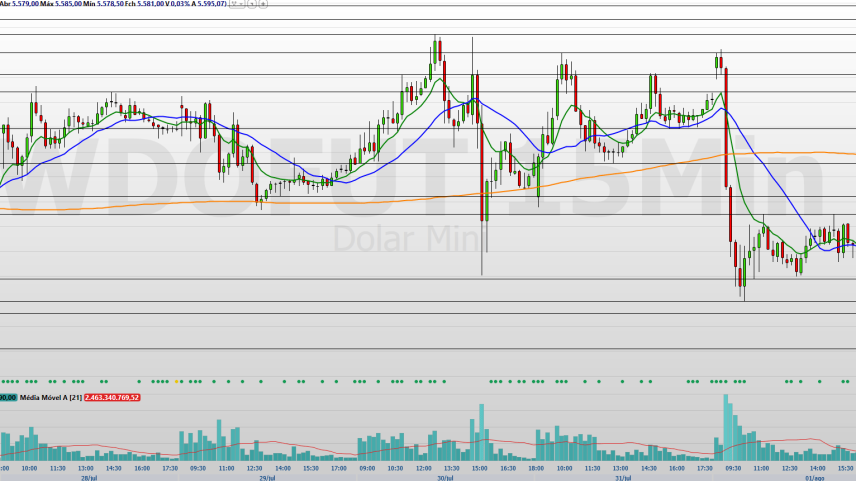Click the 17:30 time label before 01/ago

[705, 468]
